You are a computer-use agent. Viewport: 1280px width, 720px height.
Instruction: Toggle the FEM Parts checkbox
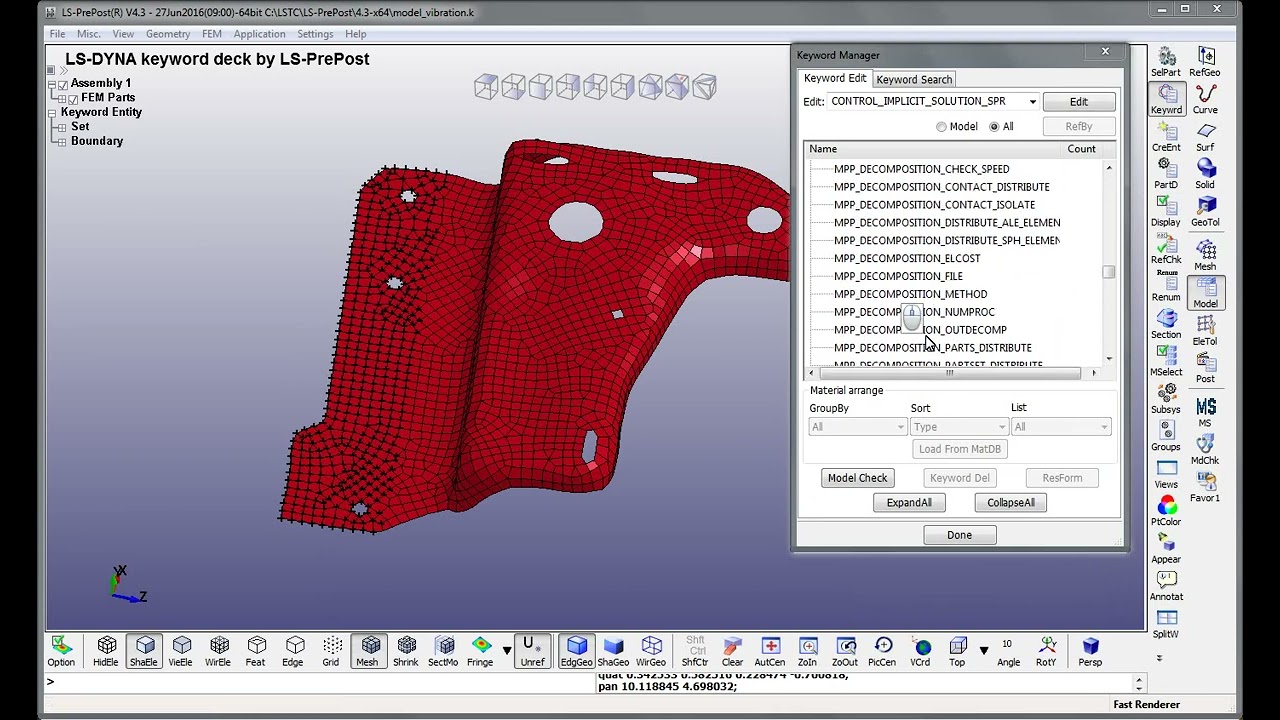[73, 99]
